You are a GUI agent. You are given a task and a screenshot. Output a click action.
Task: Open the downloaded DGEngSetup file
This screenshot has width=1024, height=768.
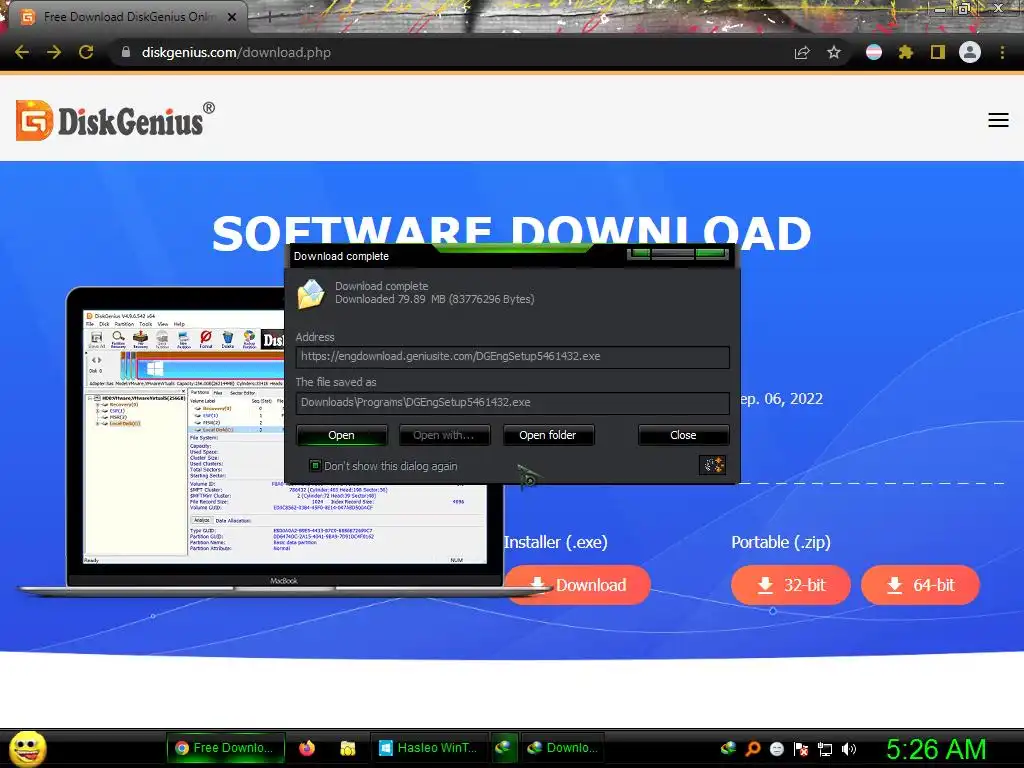[342, 435]
